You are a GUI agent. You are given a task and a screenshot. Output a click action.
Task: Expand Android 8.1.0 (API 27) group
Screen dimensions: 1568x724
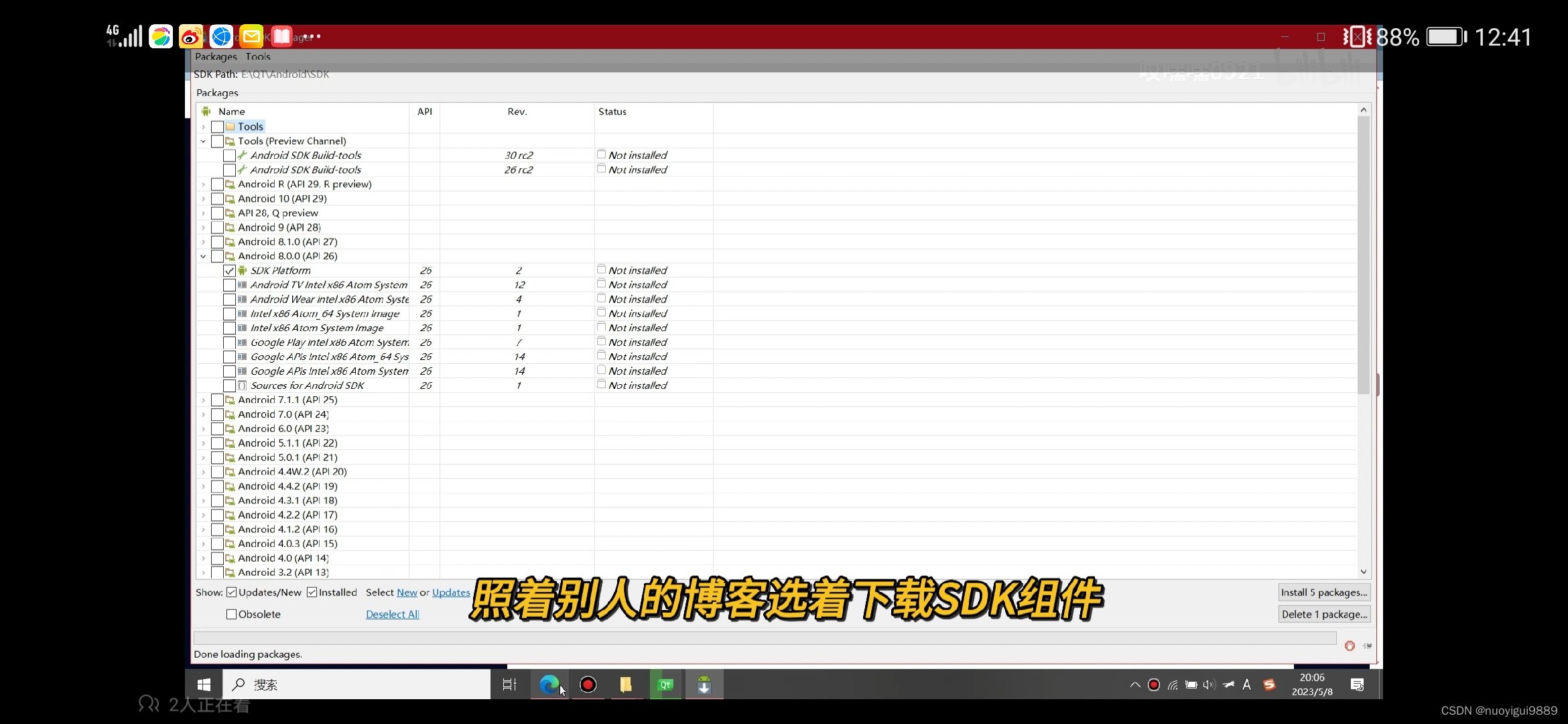pyautogui.click(x=204, y=242)
